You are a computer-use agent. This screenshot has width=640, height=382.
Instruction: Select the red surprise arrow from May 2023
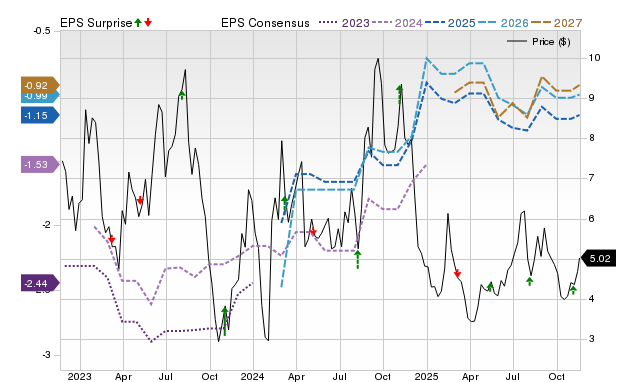point(140,200)
